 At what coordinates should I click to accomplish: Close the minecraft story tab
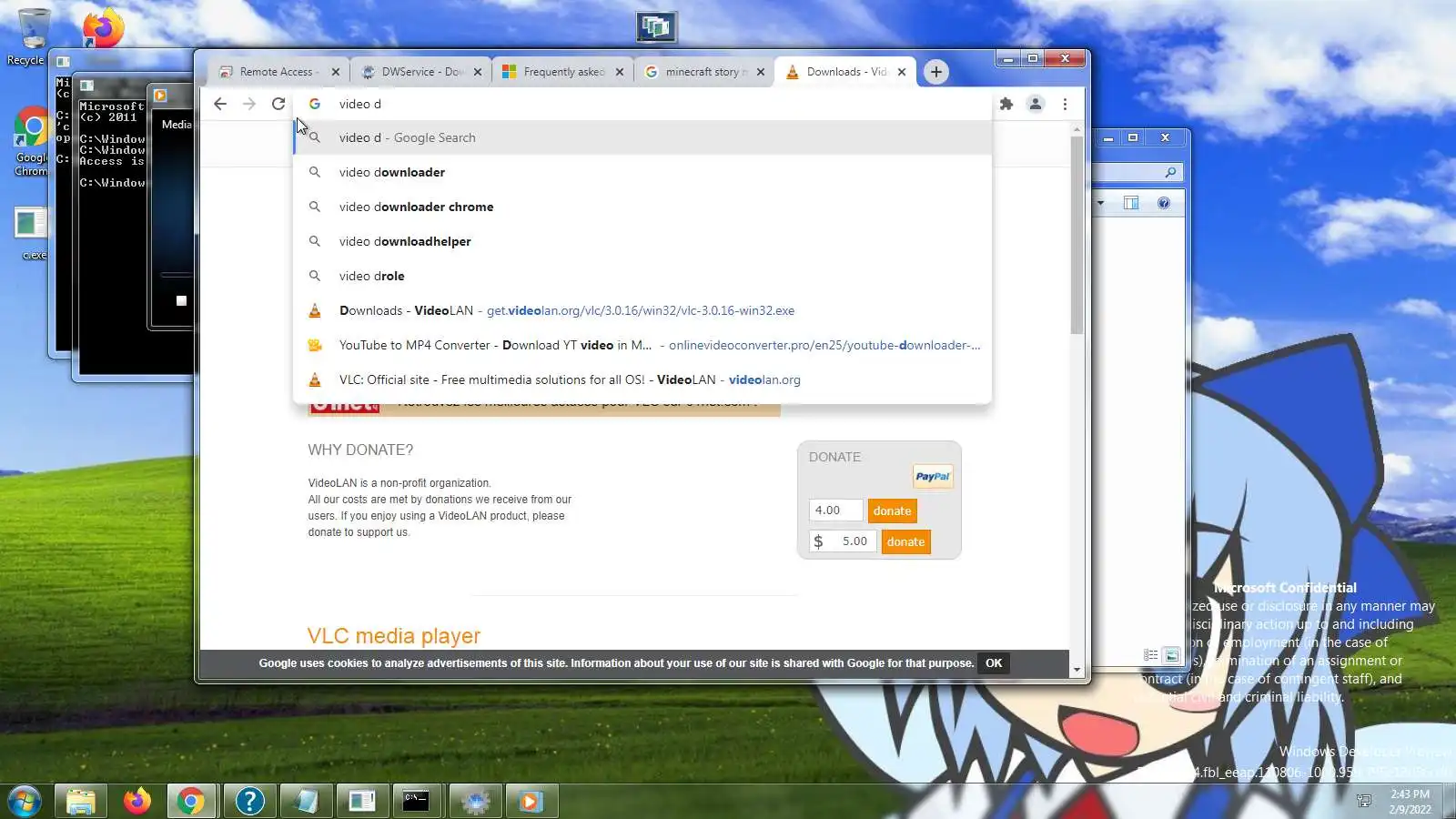click(x=761, y=72)
